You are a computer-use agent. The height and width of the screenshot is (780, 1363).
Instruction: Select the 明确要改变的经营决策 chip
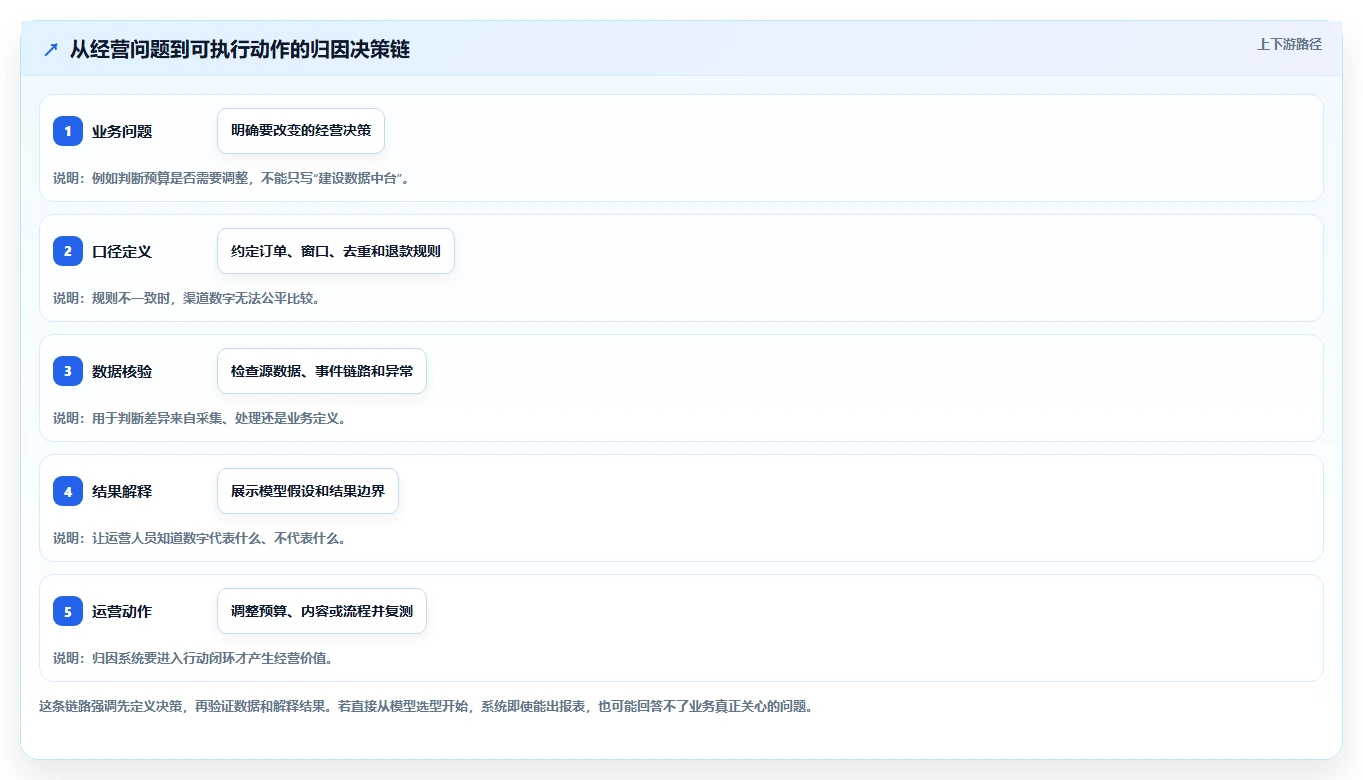pos(301,131)
